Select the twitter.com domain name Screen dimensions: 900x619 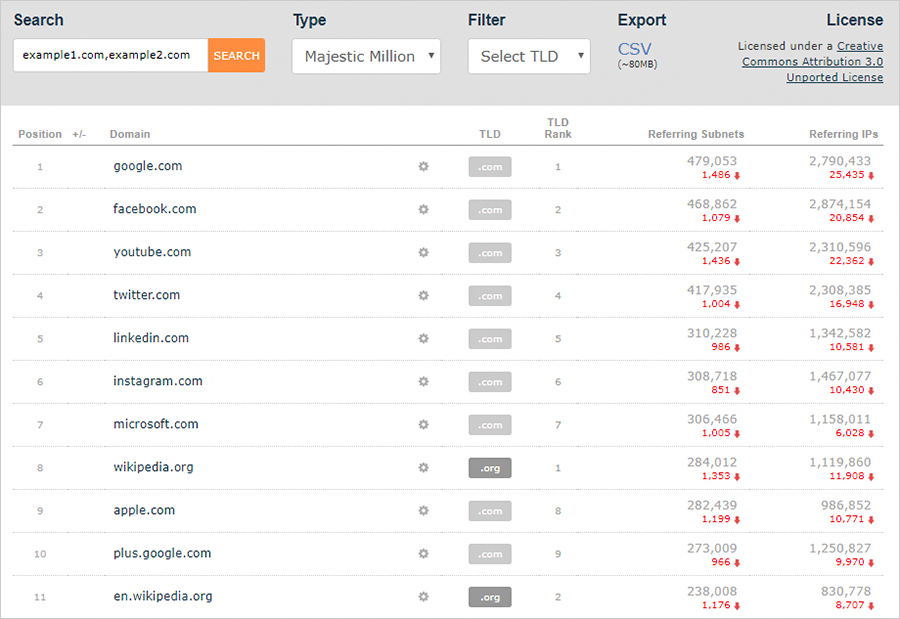point(146,295)
